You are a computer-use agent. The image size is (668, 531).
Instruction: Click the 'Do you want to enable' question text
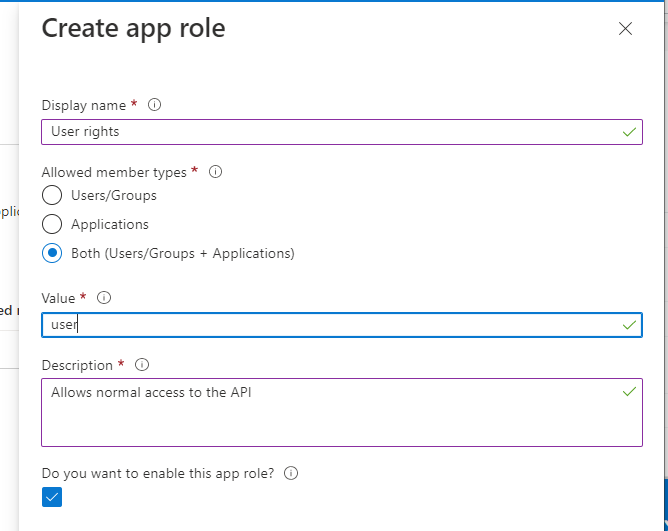click(157, 473)
